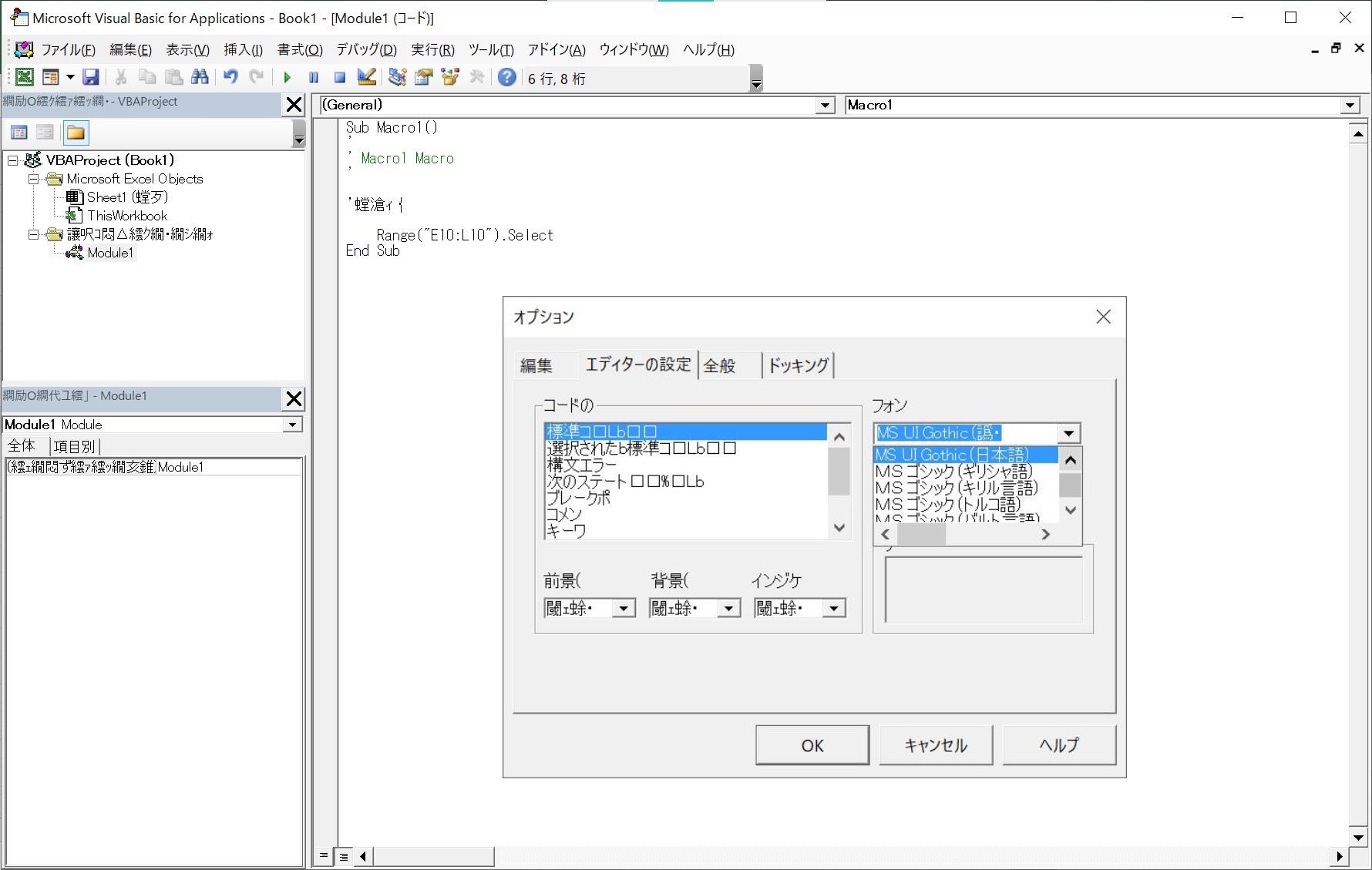Open the 挿入(I) menu
Screen dimensions: 1372x870
tap(243, 50)
